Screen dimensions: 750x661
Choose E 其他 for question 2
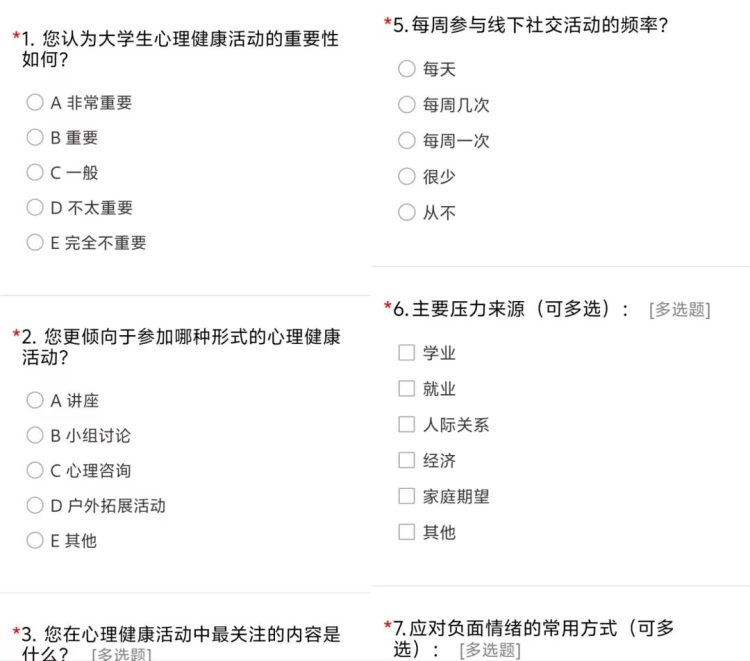coord(35,540)
